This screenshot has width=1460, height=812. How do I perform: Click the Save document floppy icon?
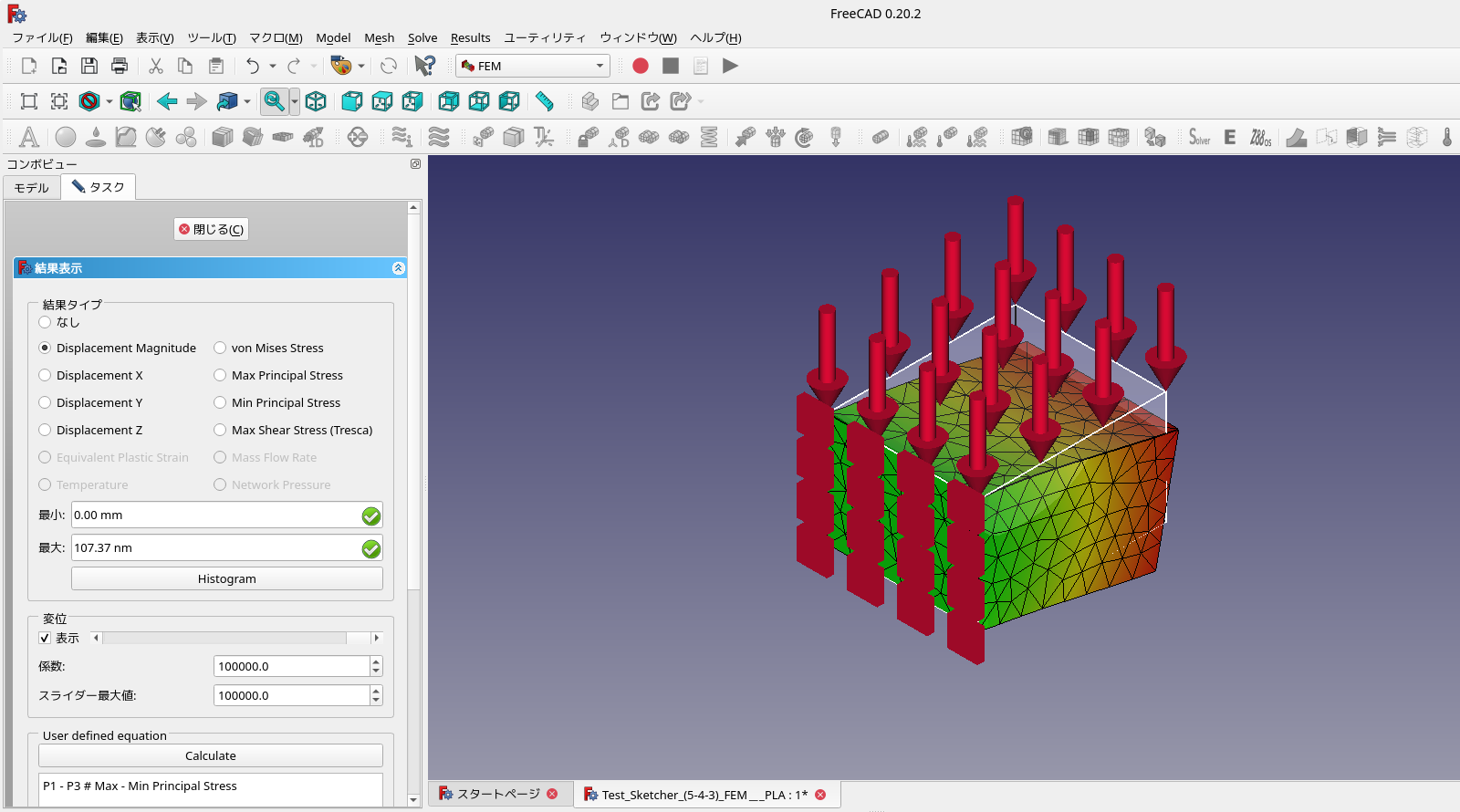coord(89,66)
